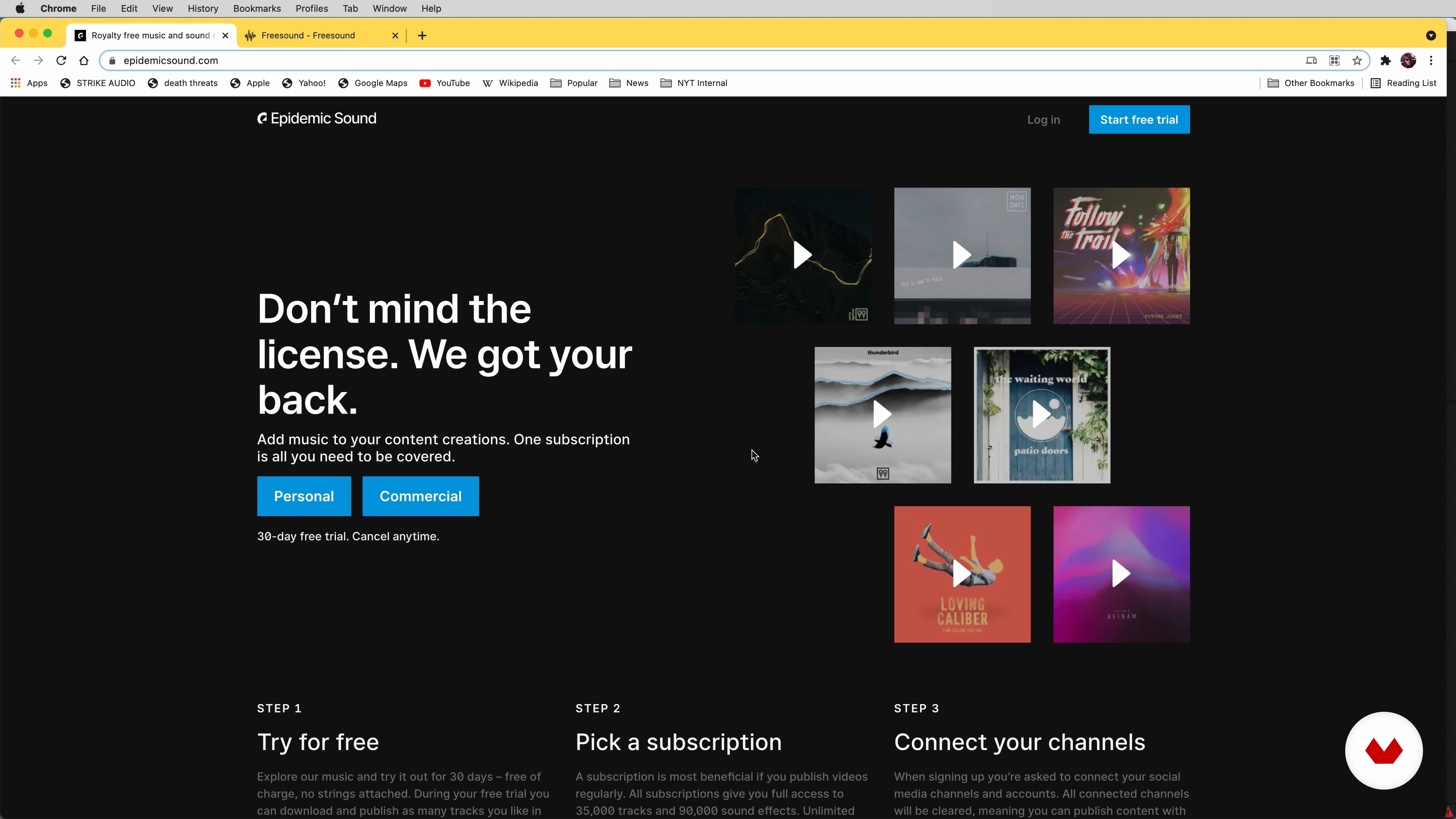Open the File menu
The image size is (1456, 819).
98,8
